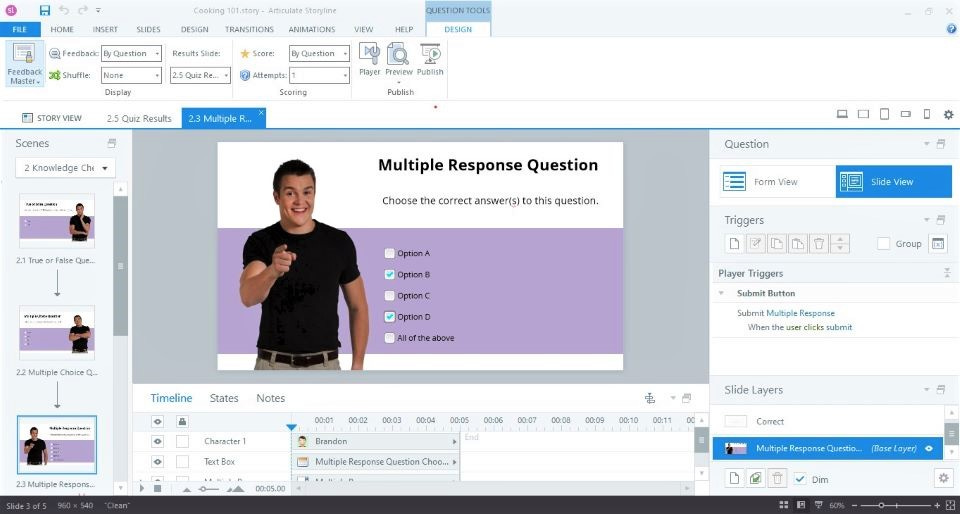Add a new slide layer
The height and width of the screenshot is (514, 960).
tap(734, 479)
